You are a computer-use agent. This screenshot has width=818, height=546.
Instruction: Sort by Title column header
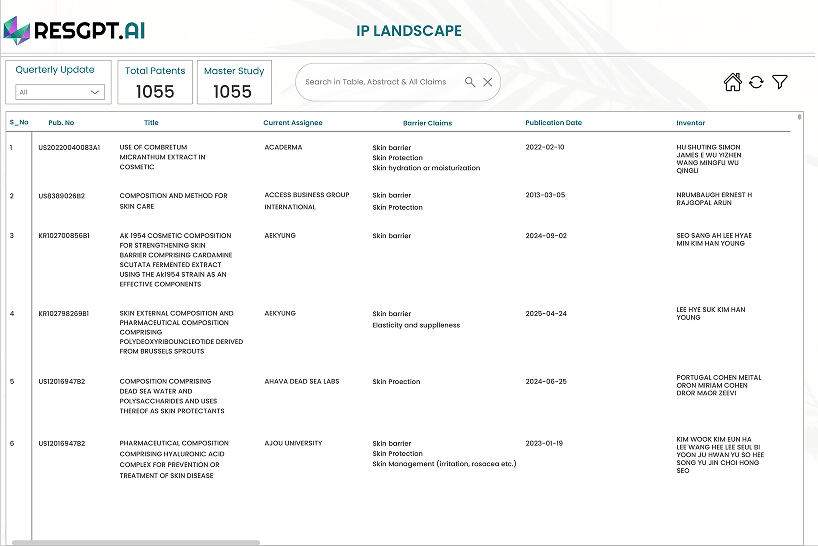point(151,123)
